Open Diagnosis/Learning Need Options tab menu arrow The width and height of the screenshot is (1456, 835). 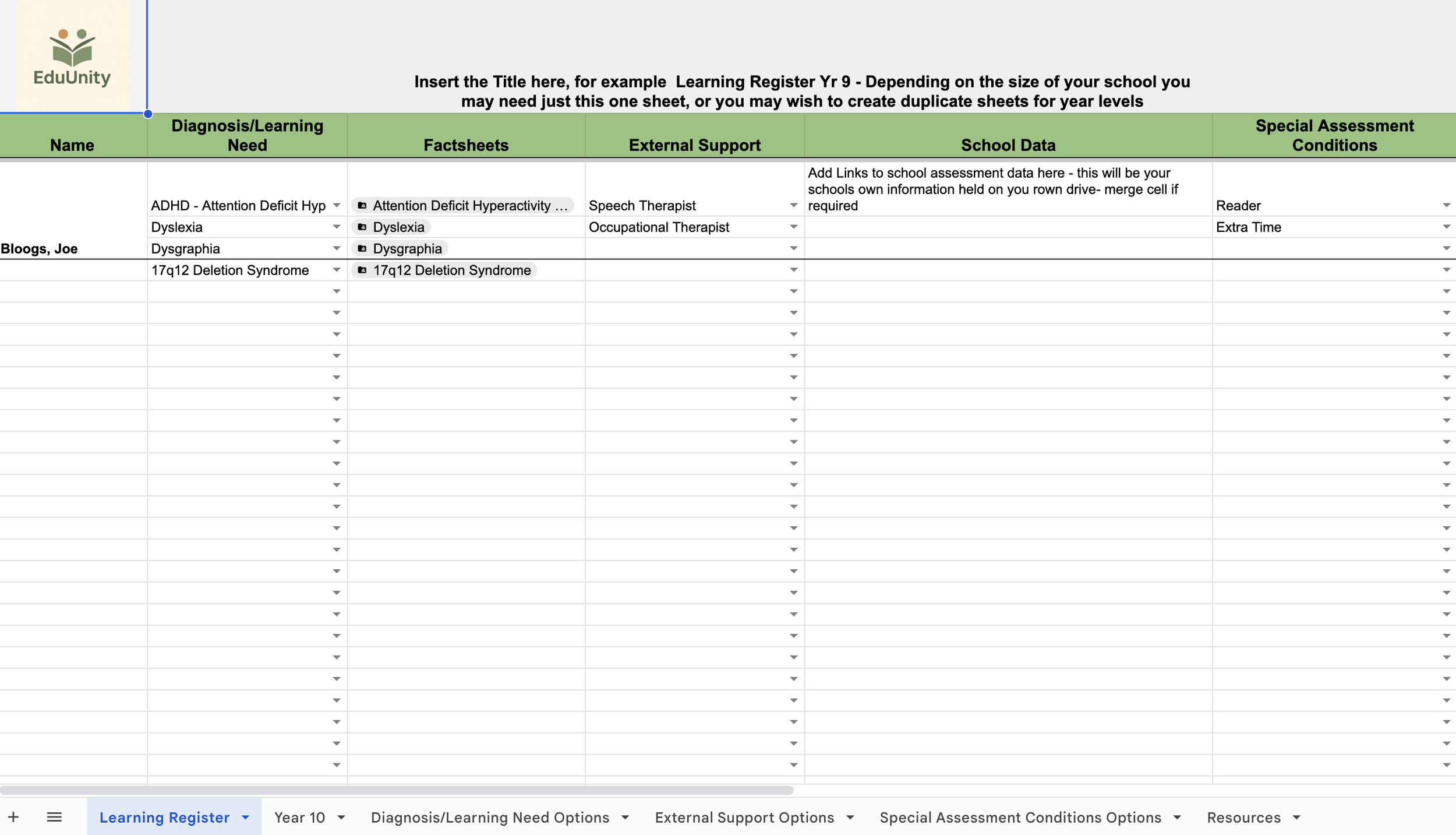click(625, 818)
